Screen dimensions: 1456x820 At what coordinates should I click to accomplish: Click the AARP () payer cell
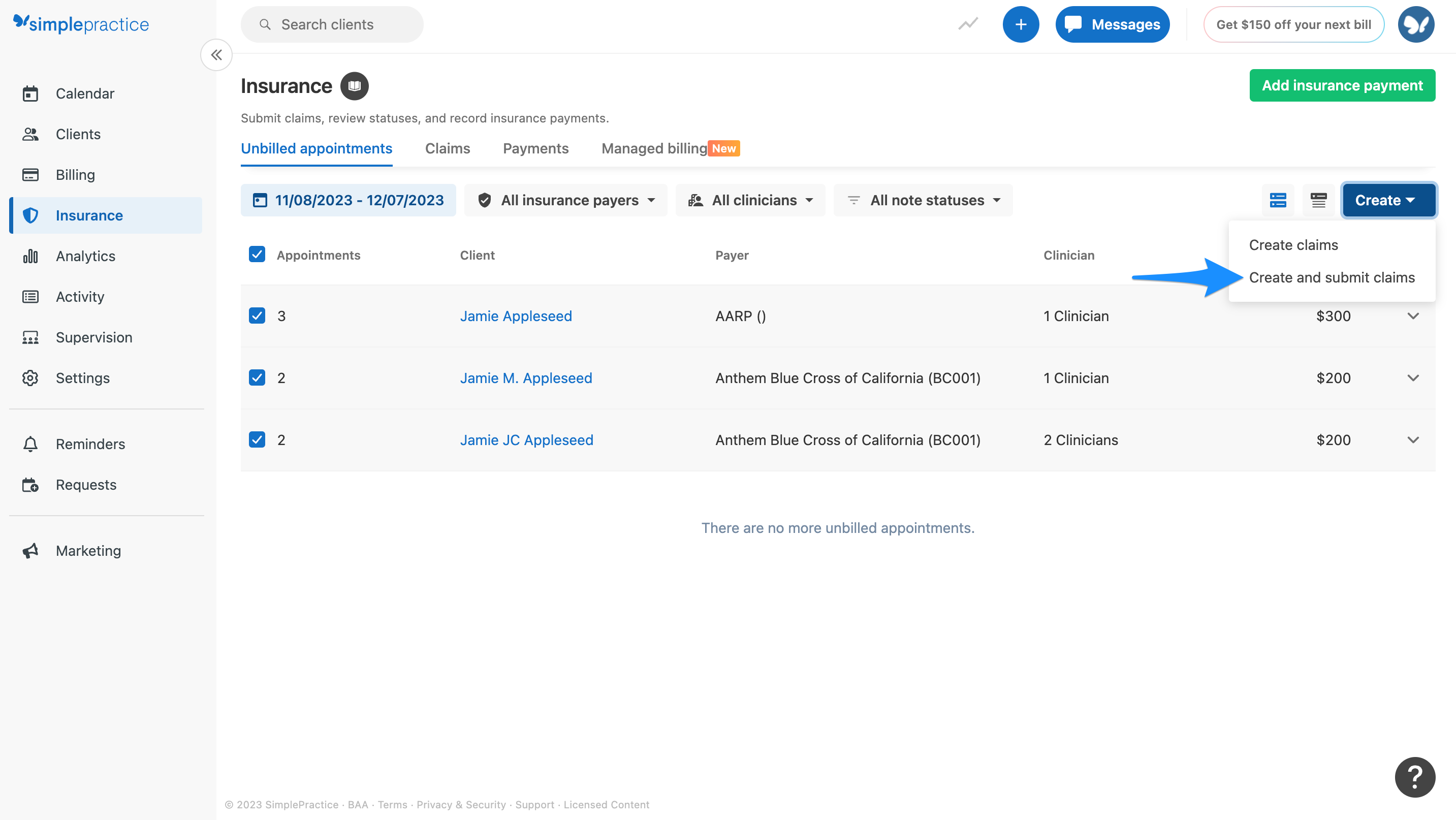pos(740,316)
